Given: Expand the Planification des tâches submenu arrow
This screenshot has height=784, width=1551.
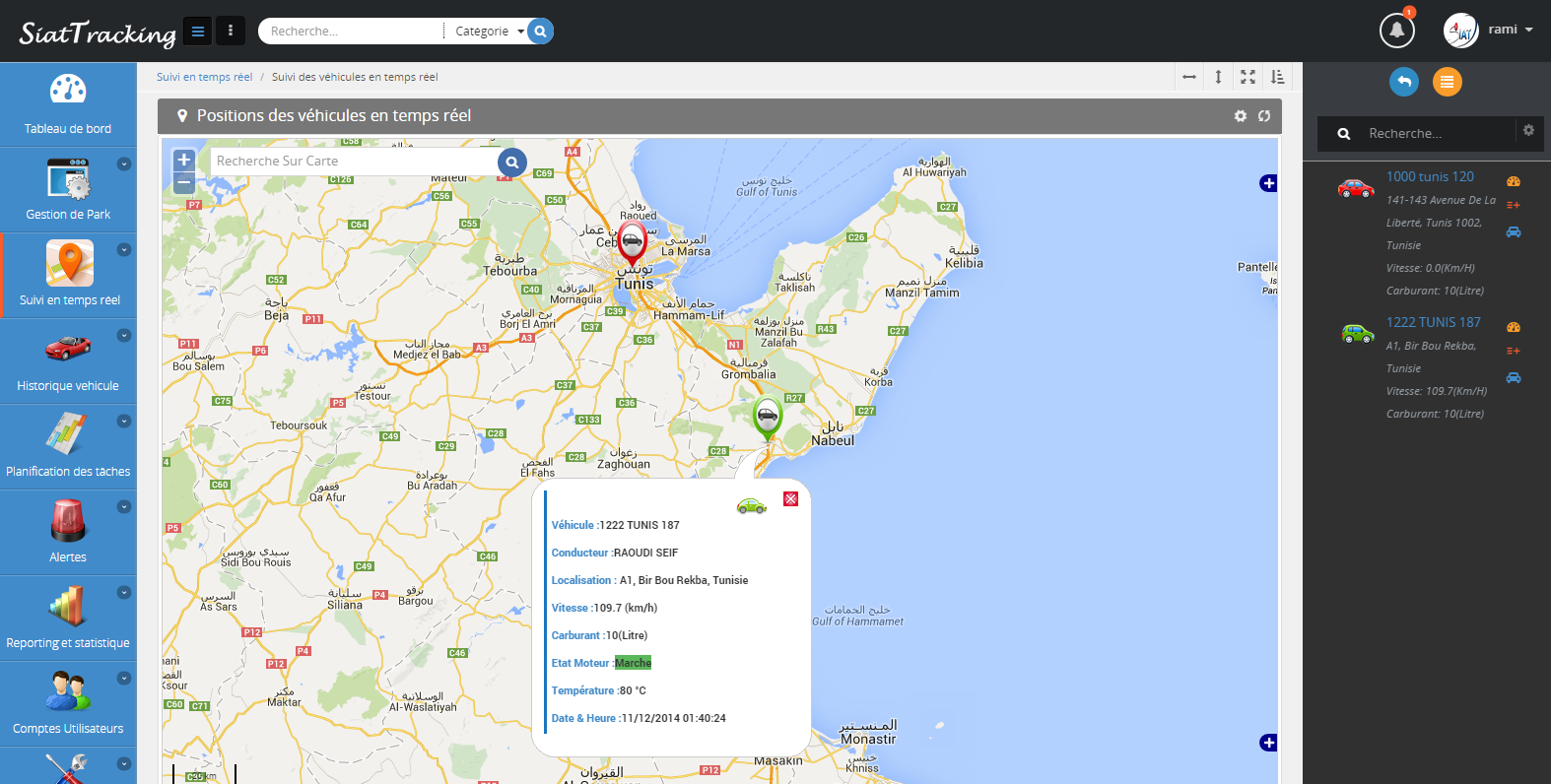Looking at the screenshot, I should (x=124, y=422).
